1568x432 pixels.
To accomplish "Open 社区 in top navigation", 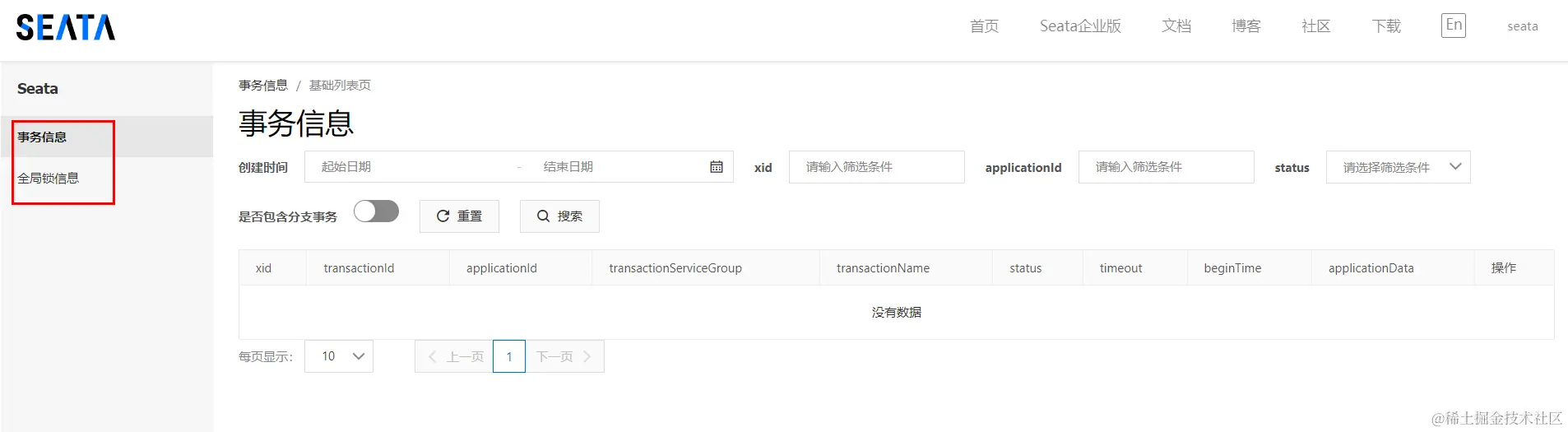I will [x=1316, y=26].
